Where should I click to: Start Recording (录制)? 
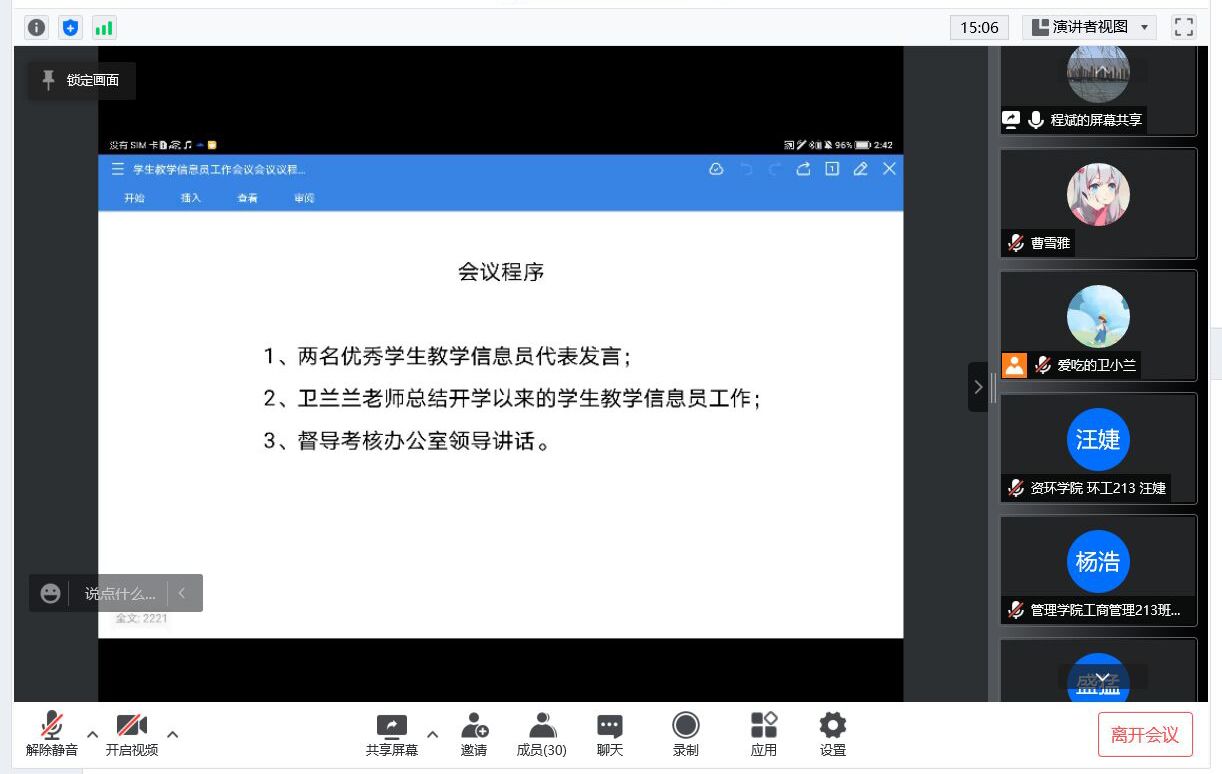pos(685,735)
